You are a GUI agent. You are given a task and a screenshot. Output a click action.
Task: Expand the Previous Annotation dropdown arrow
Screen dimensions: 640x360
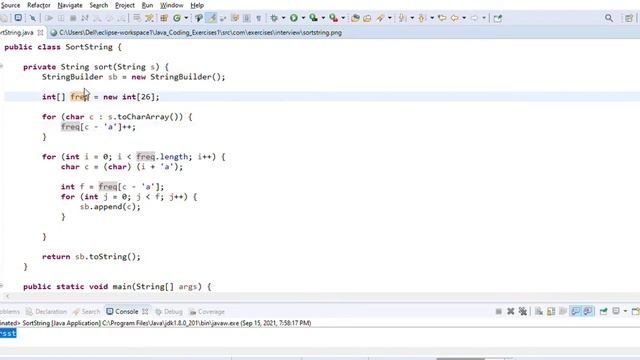point(432,18)
